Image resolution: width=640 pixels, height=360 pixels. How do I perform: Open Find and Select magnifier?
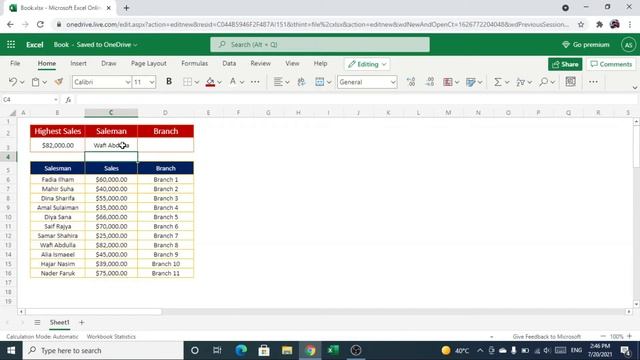pos(543,82)
